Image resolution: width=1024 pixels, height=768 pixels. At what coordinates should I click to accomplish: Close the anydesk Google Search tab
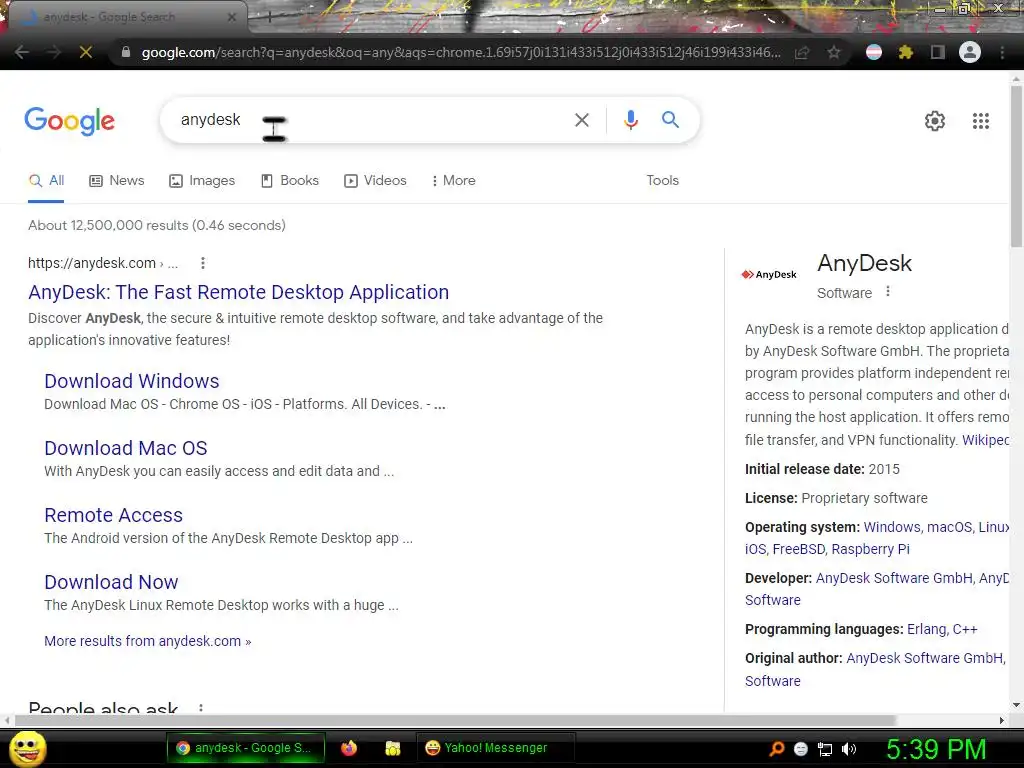coord(232,18)
